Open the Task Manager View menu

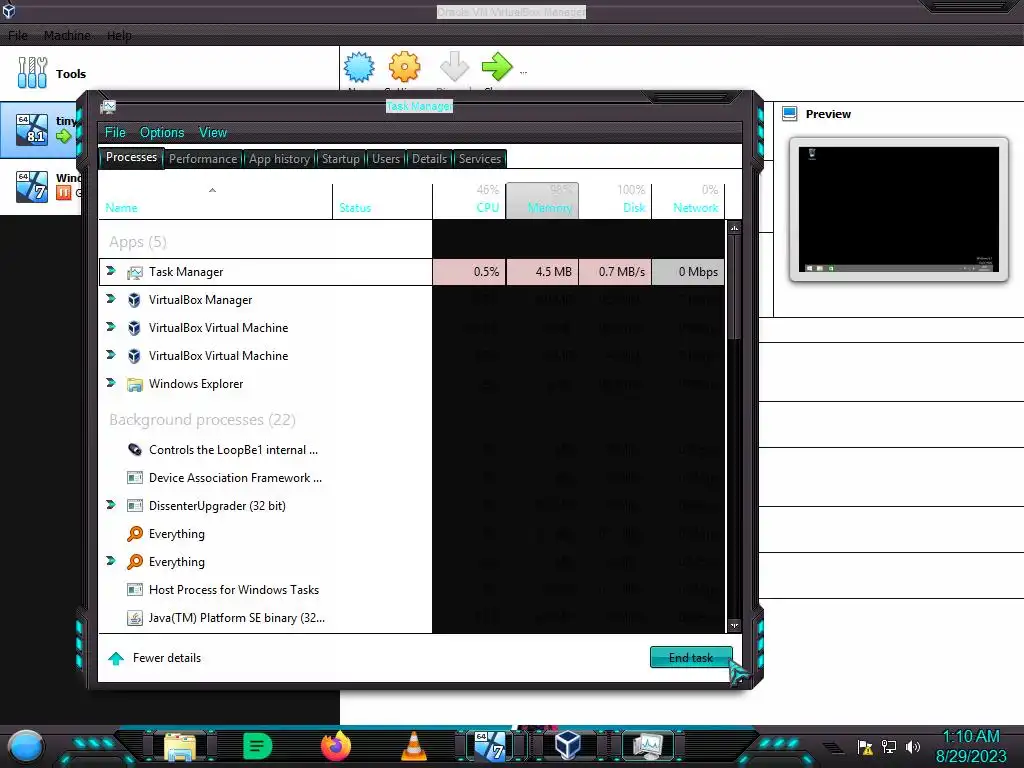pyautogui.click(x=213, y=133)
